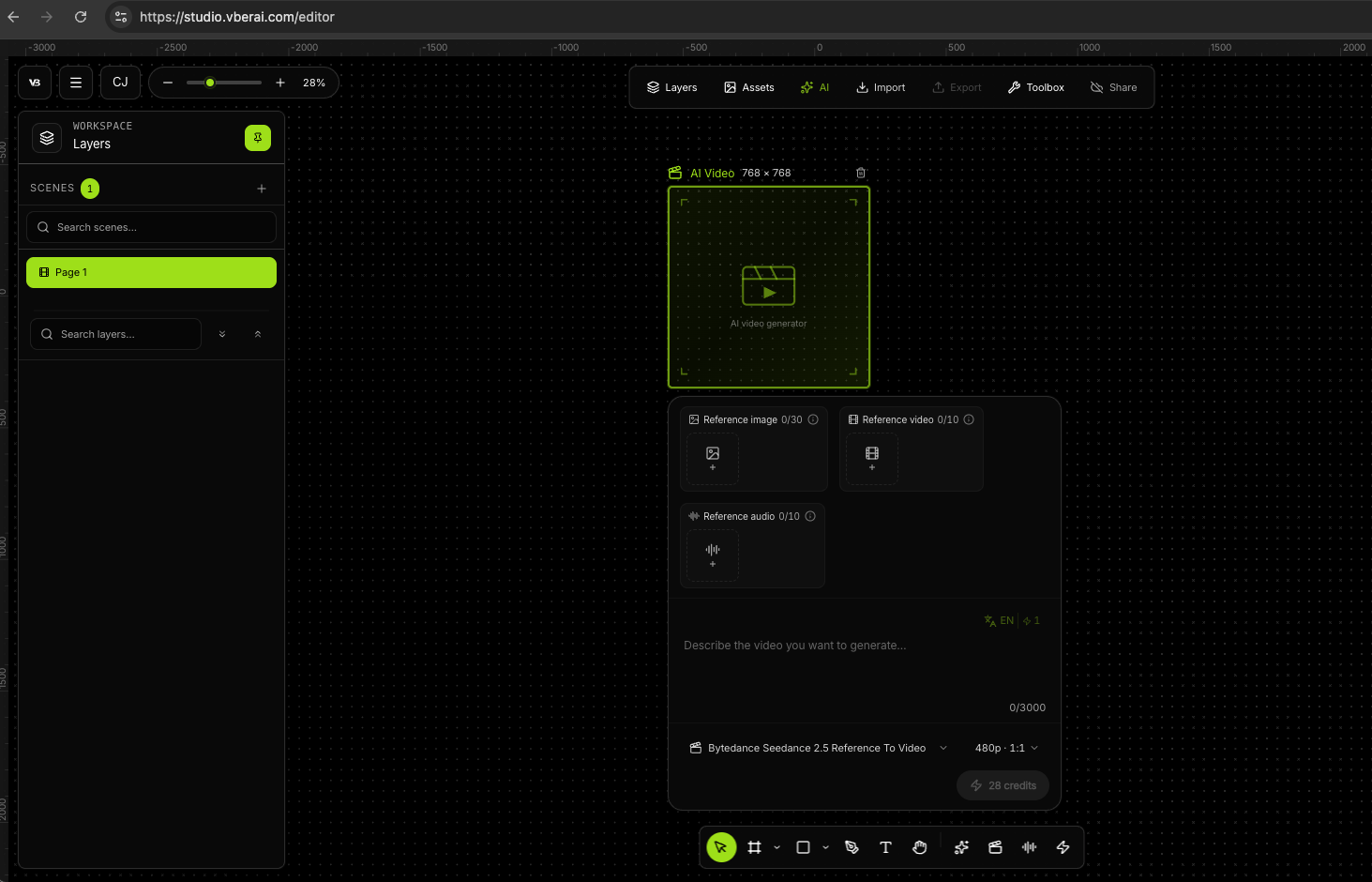The width and height of the screenshot is (1372, 882).
Task: Open the site information icon in address bar
Action: [120, 17]
